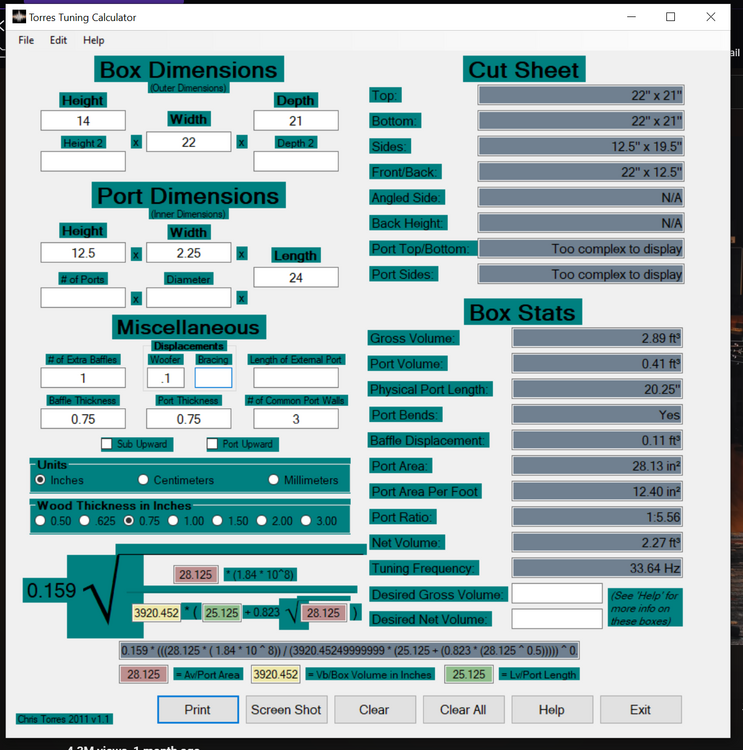The height and width of the screenshot is (750, 743).
Task: Click the Box Depth field containing 21
Action: tap(296, 121)
